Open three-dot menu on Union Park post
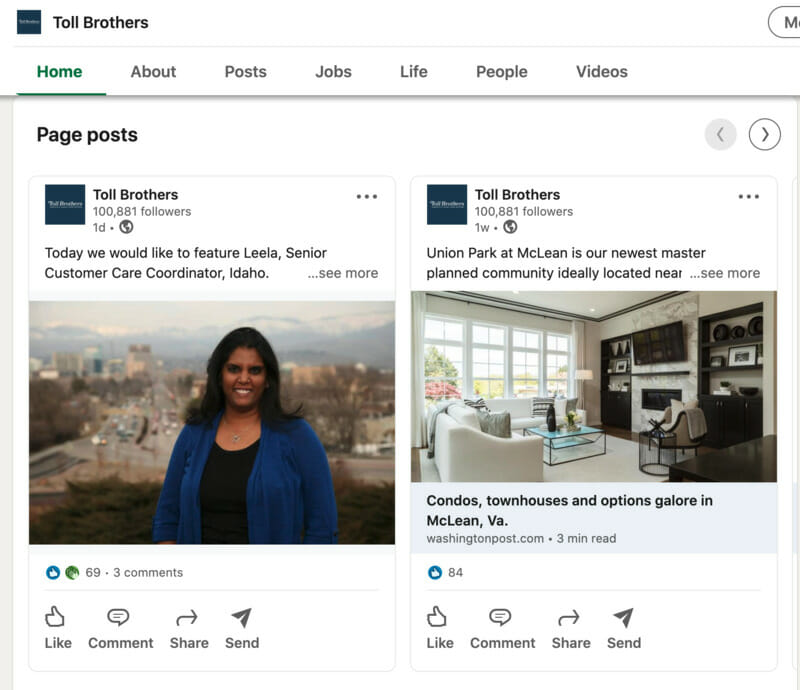Screen dimensions: 800x690 point(748,196)
